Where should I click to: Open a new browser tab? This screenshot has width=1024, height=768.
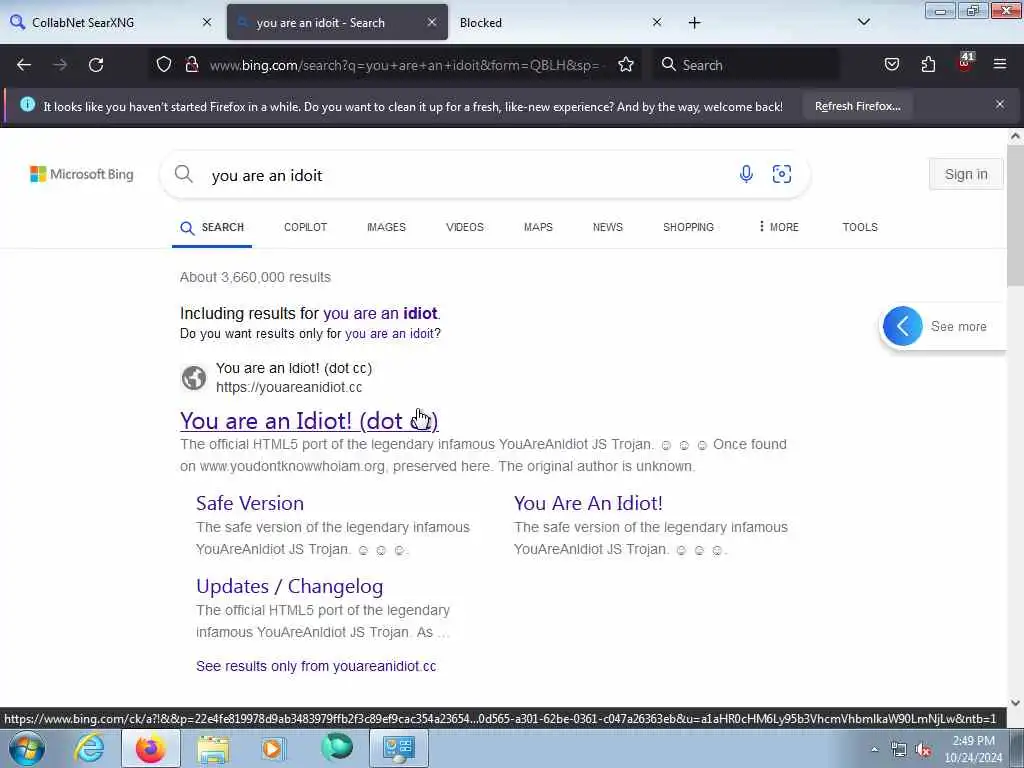click(x=694, y=23)
